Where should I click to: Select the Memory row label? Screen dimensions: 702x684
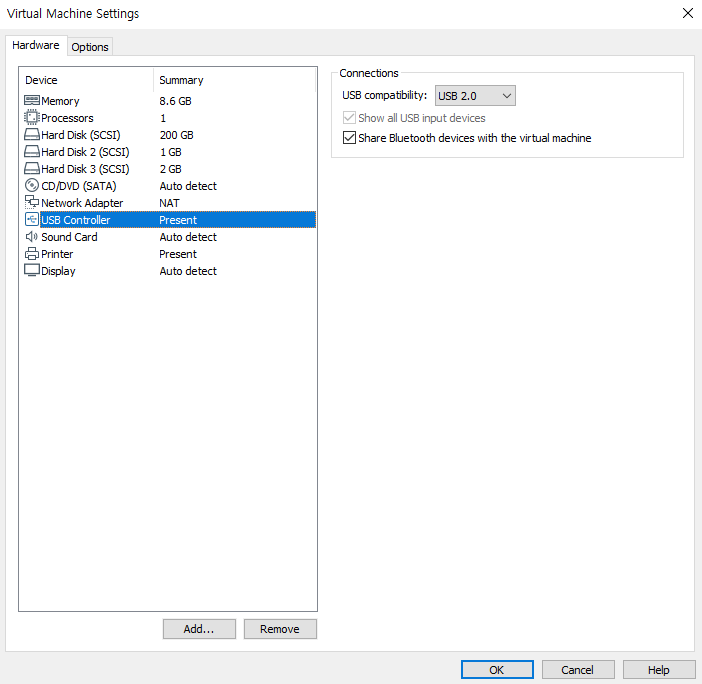[60, 101]
